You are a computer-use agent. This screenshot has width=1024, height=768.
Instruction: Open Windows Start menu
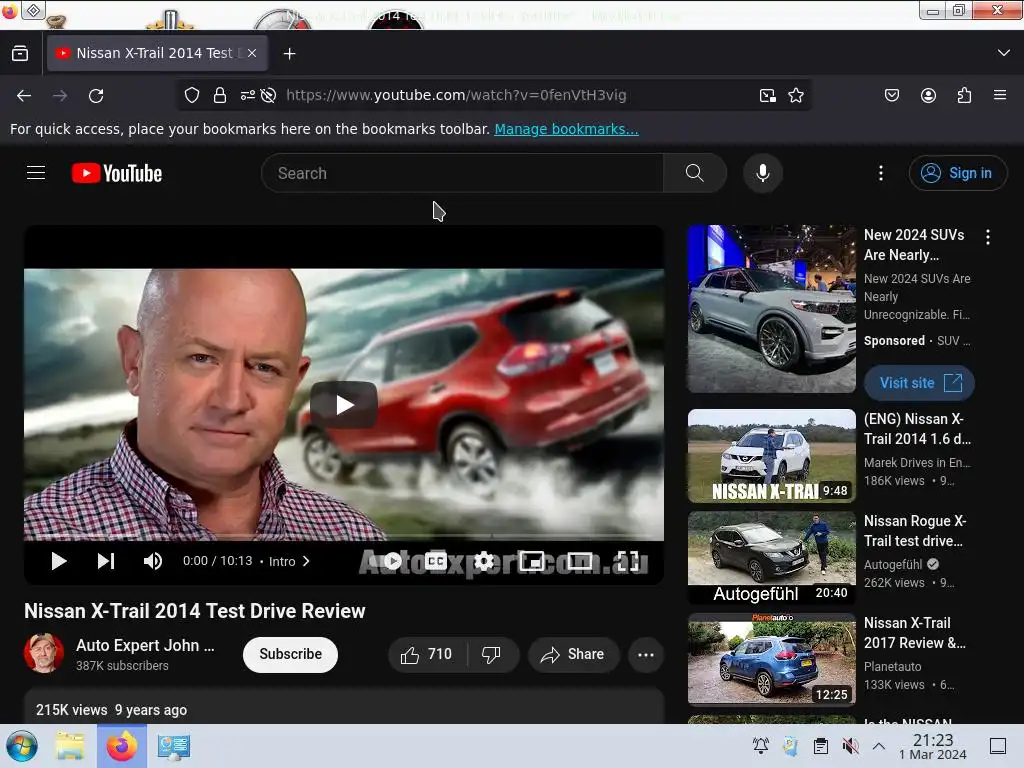click(22, 746)
